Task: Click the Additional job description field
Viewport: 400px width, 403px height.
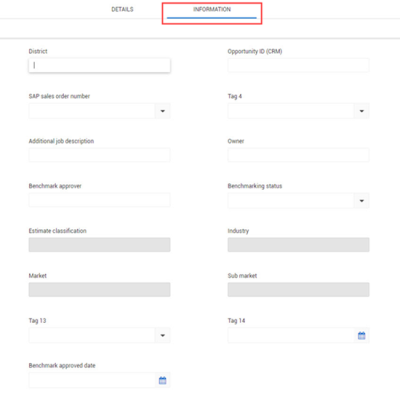Action: tap(99, 155)
